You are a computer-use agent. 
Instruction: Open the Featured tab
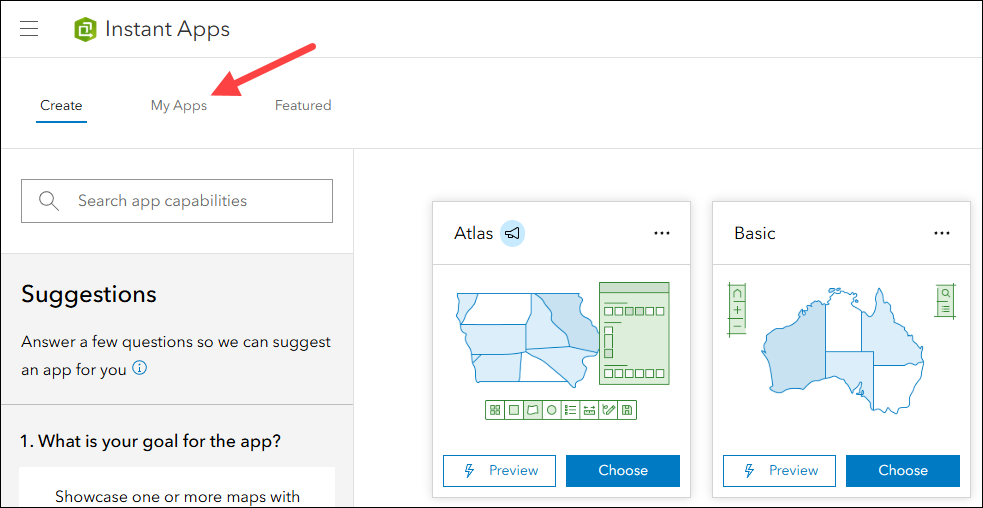point(303,105)
